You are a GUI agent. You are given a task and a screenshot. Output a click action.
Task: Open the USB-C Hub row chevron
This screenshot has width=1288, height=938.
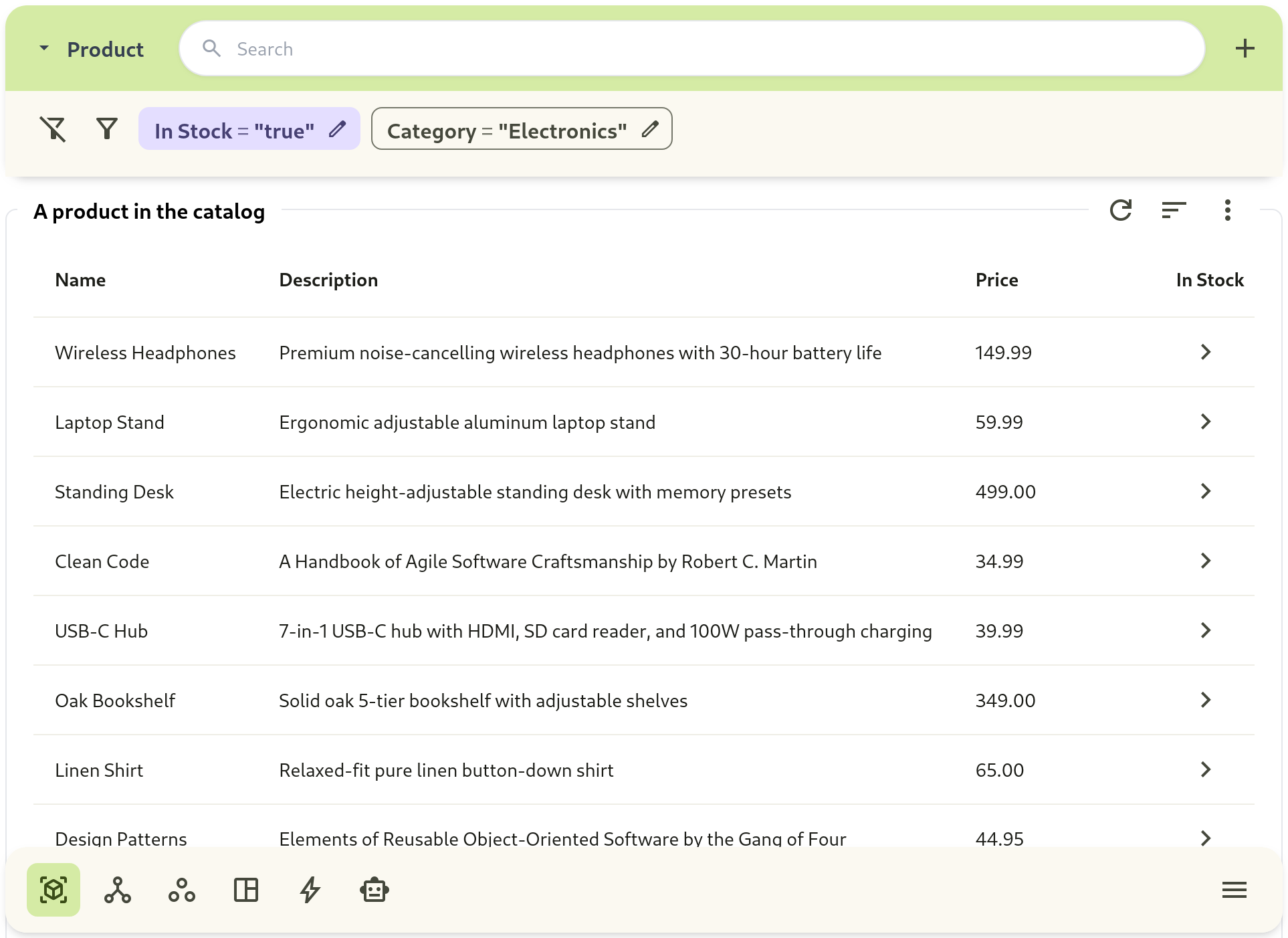point(1205,630)
